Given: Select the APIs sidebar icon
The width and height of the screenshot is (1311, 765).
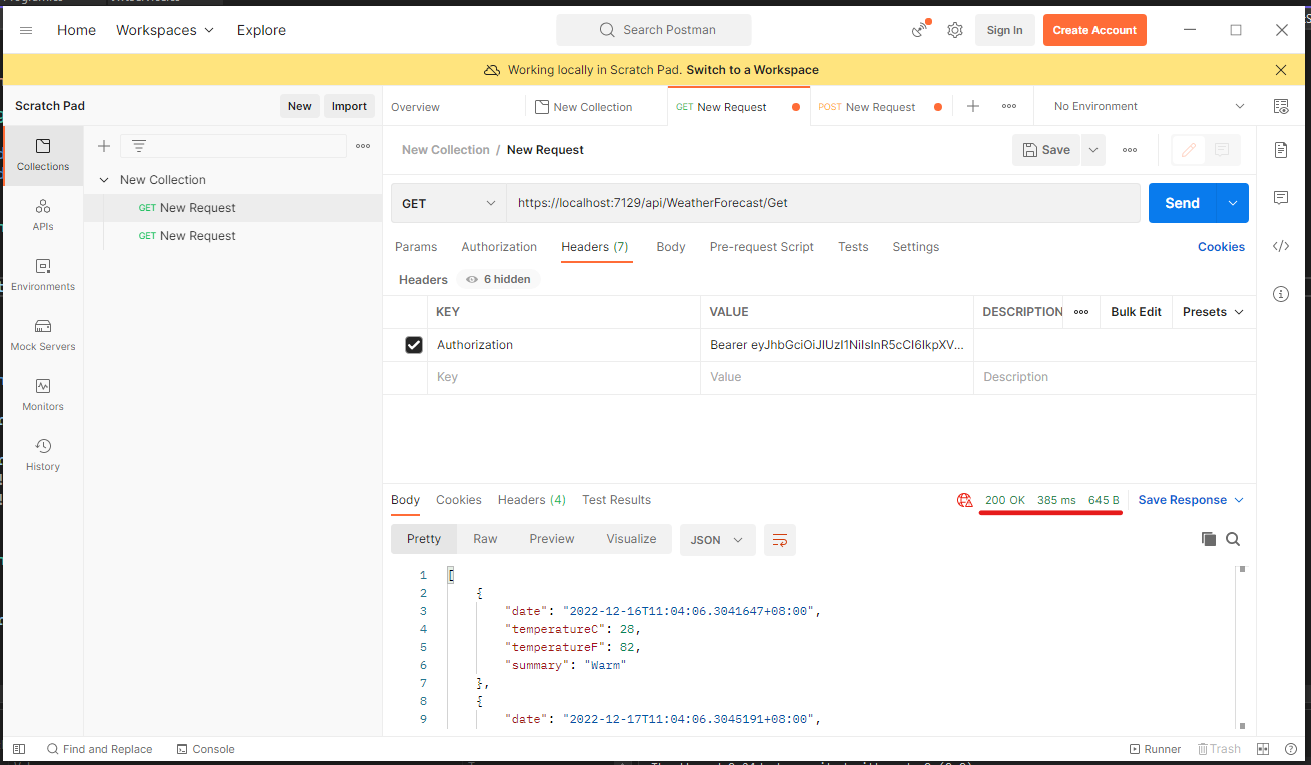Looking at the screenshot, I should click(x=43, y=215).
